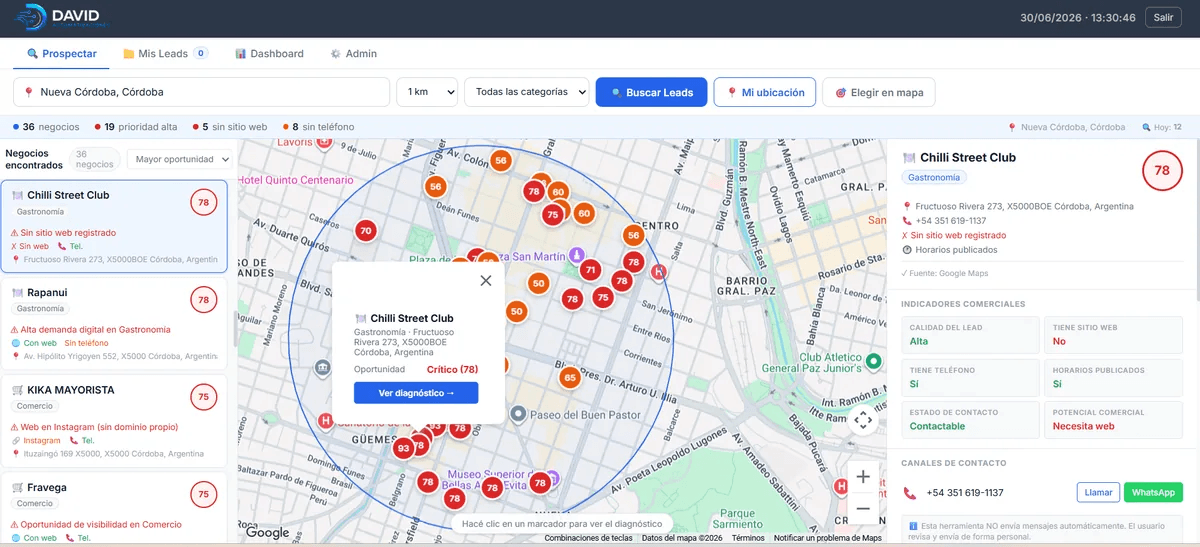Click the '36 negocios' summary stat
Viewport: 1200px width, 547px height.
point(46,127)
